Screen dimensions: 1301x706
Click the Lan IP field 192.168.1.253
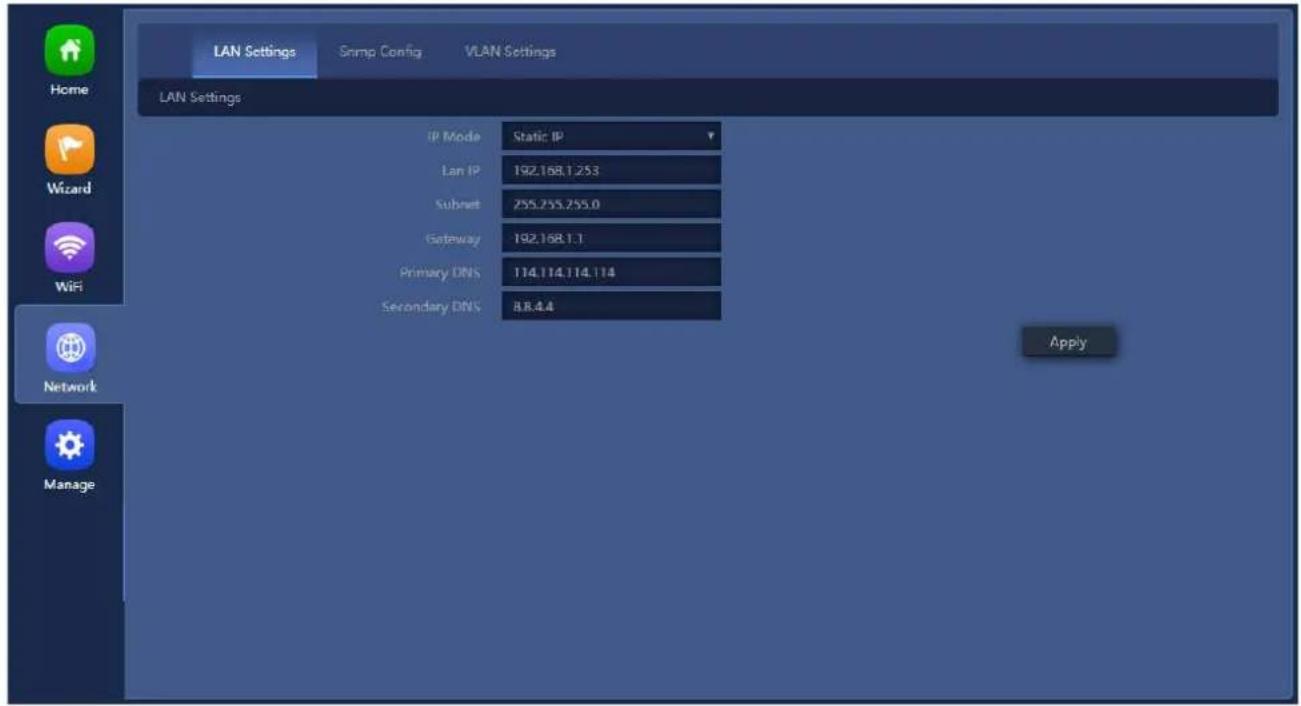tap(611, 170)
